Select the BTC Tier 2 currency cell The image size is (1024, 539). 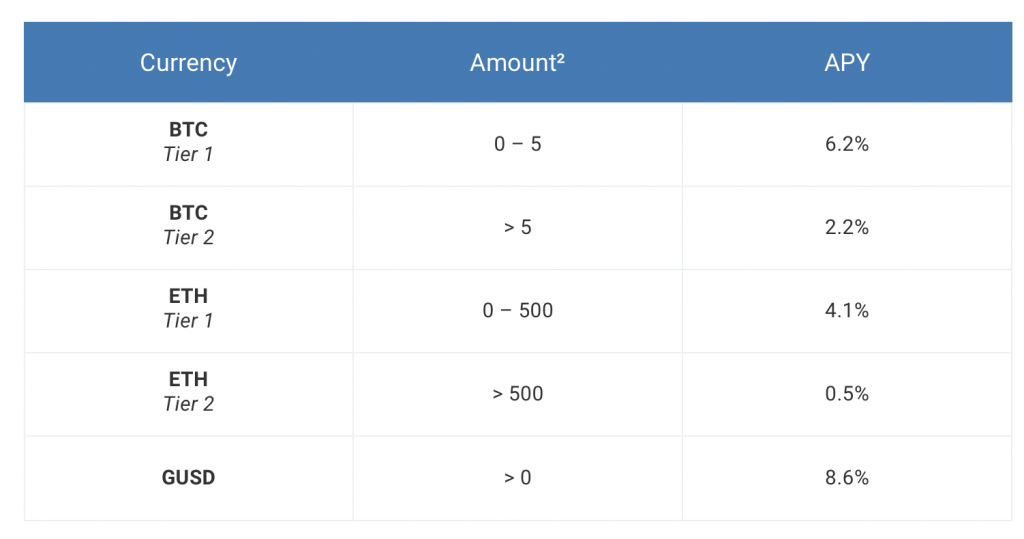(x=188, y=228)
